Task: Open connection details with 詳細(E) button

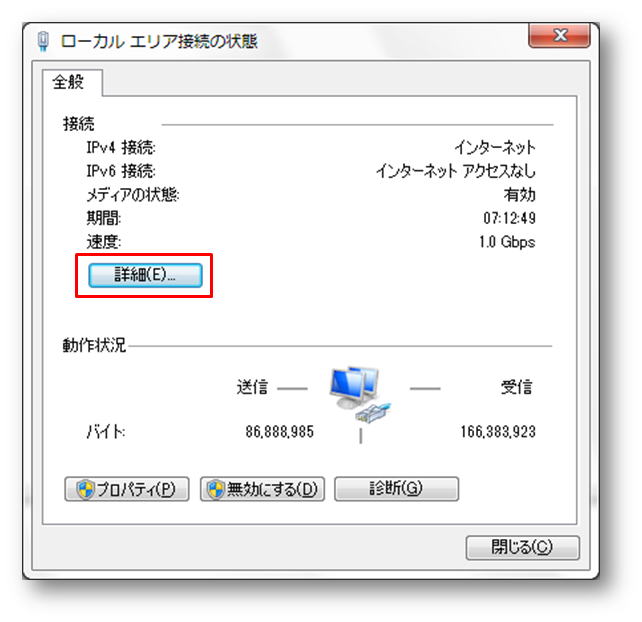Action: point(145,275)
